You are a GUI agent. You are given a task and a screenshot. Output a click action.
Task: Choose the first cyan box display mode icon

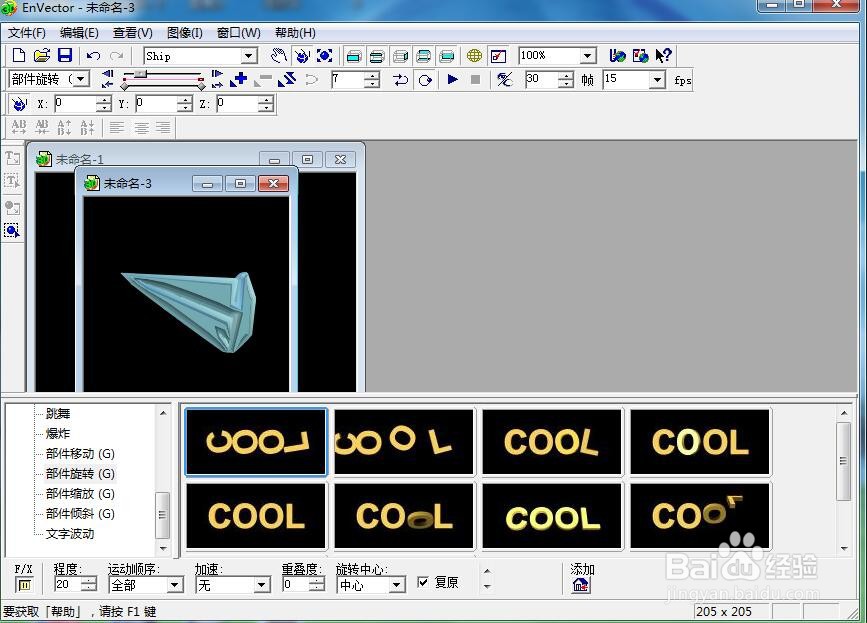[x=353, y=56]
